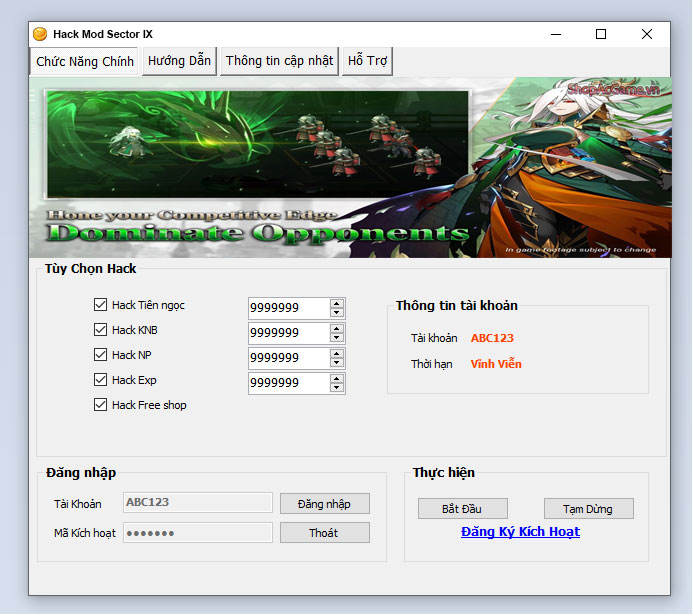Close the Hack Mod Sector IX window
The height and width of the screenshot is (616, 693).
point(647,34)
